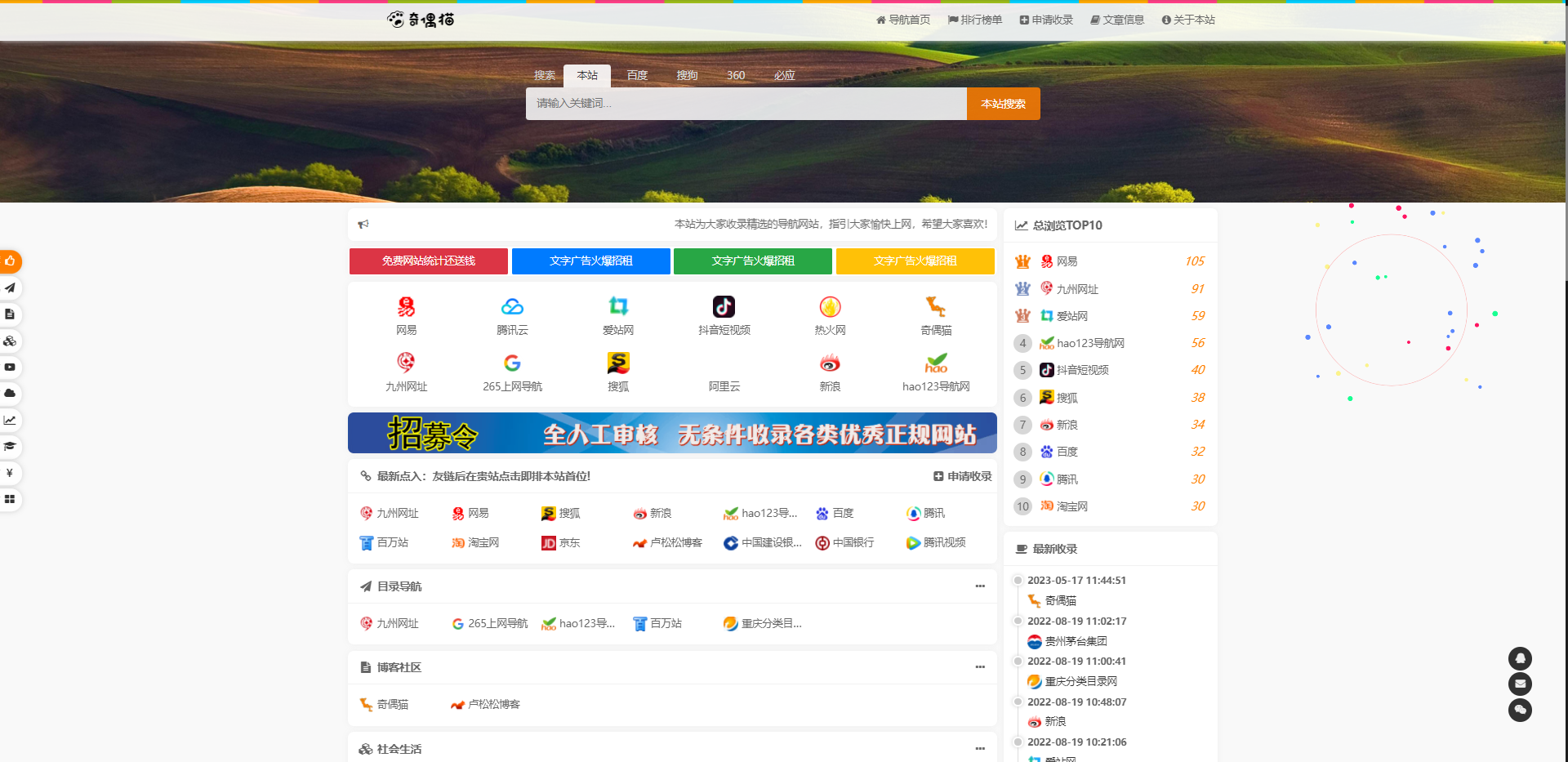Click the yen currency sidebar icon
This screenshot has width=1568, height=762.
click(10, 473)
